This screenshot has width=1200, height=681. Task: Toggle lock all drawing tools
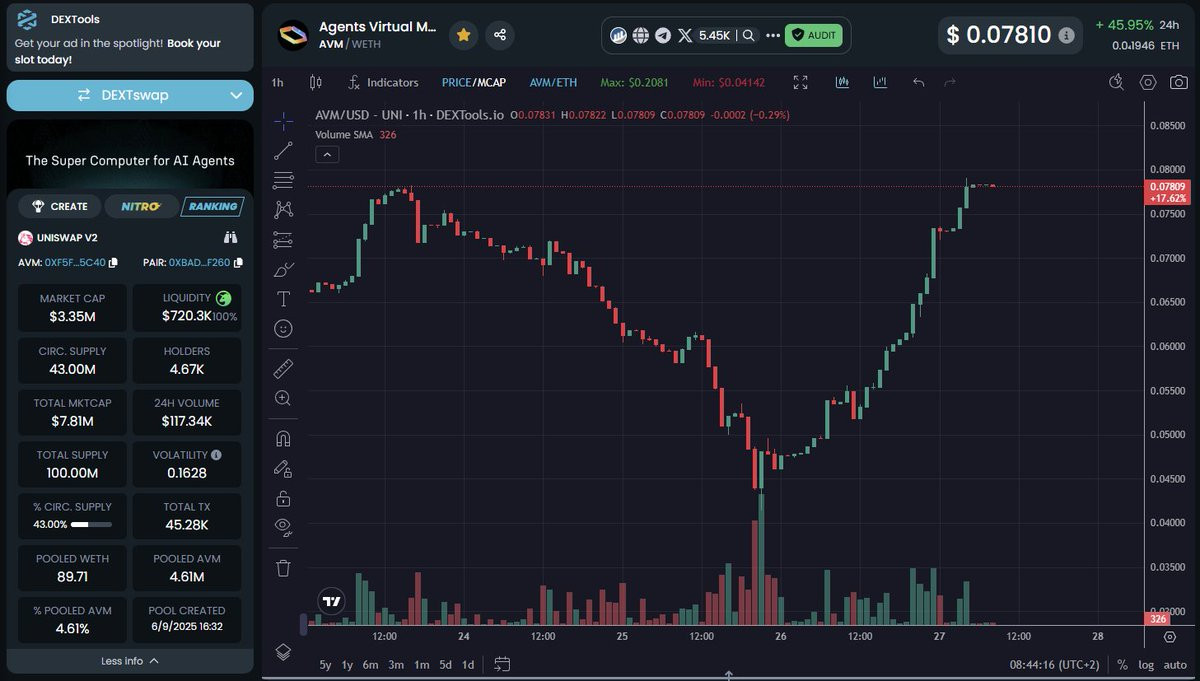coord(283,498)
